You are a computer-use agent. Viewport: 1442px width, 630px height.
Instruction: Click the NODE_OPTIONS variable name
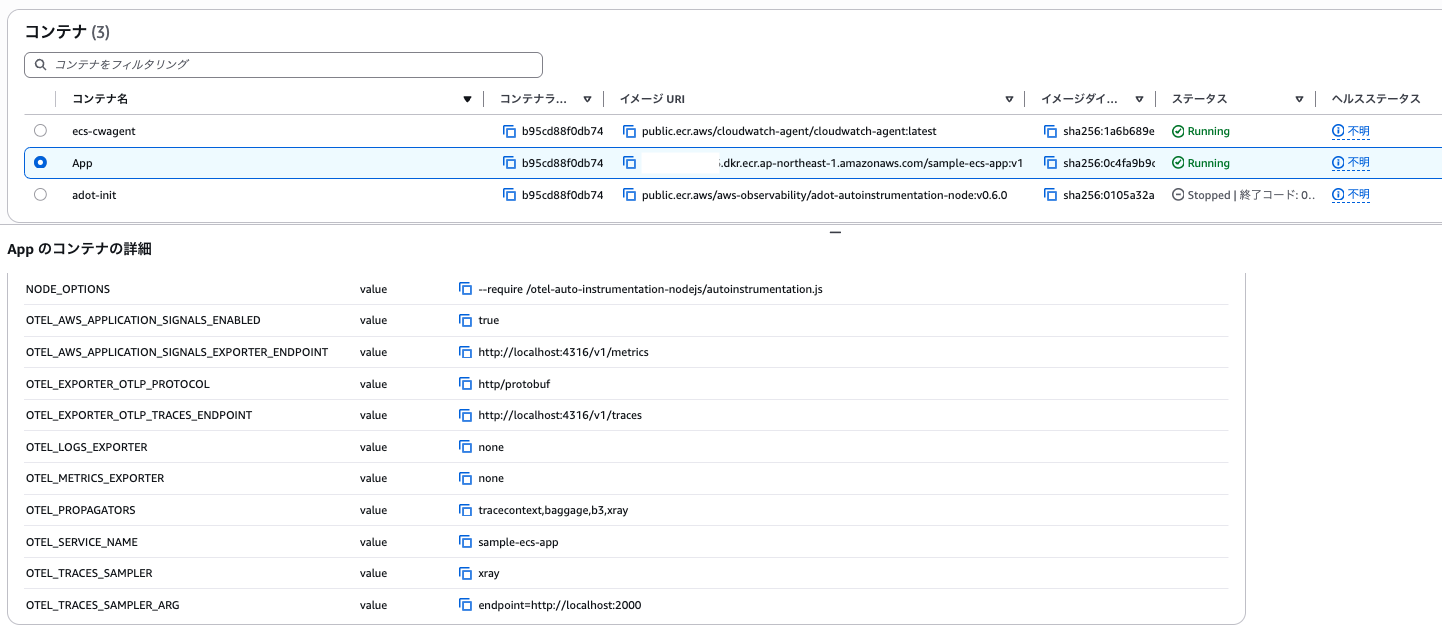tap(68, 289)
